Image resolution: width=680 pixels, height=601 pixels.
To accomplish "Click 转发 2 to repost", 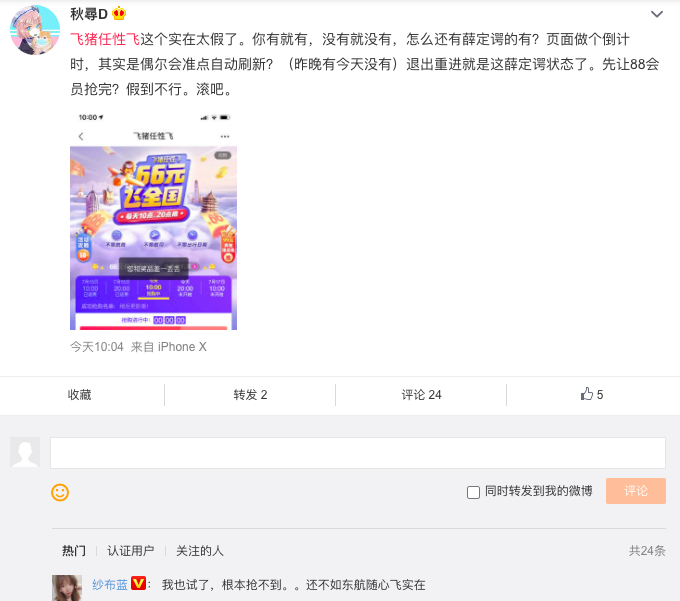I will point(250,395).
